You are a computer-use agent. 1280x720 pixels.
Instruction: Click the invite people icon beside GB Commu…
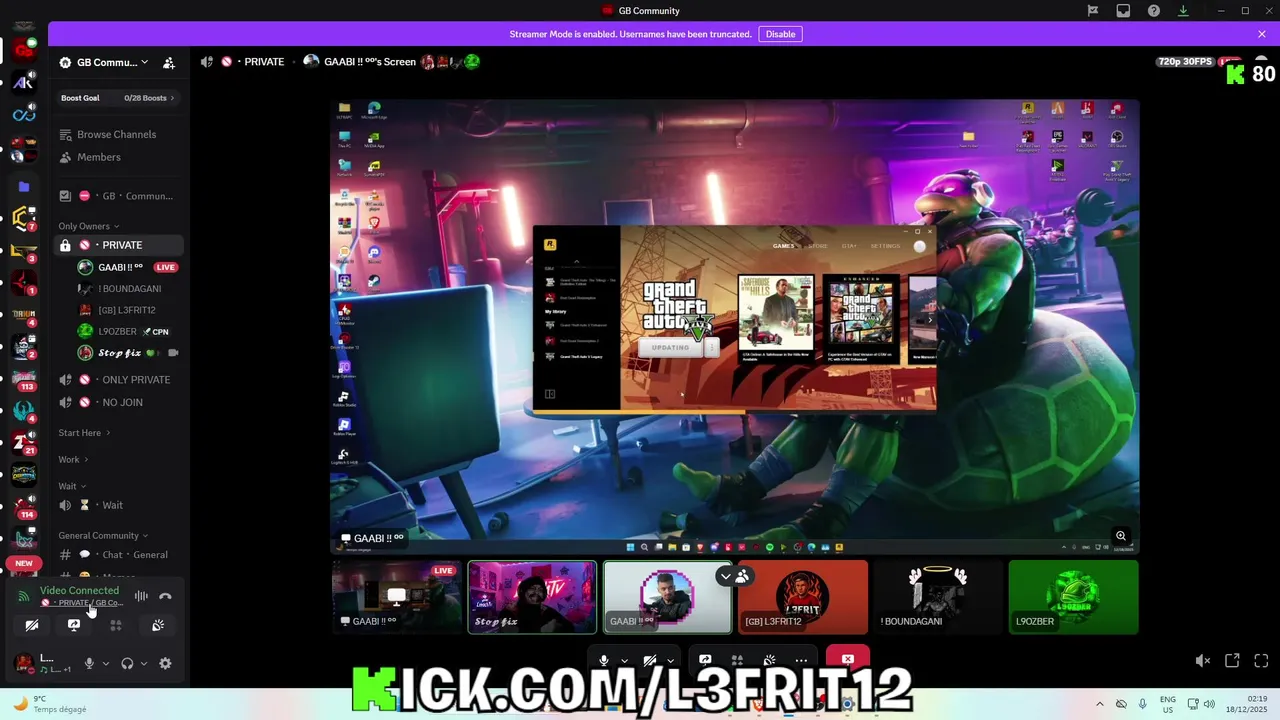169,62
